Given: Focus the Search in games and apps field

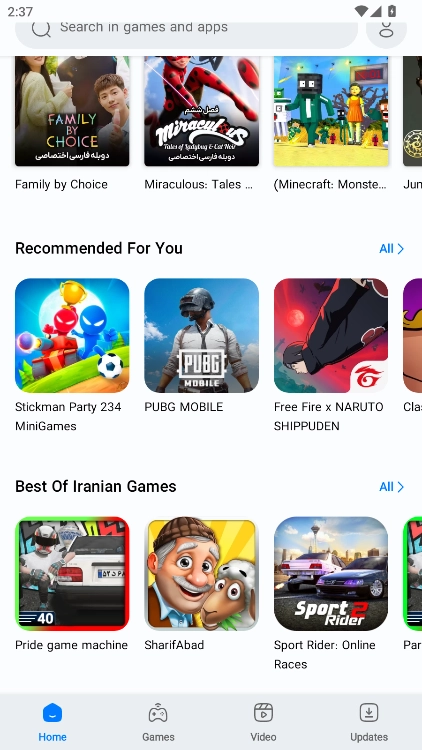Looking at the screenshot, I should tap(187, 33).
